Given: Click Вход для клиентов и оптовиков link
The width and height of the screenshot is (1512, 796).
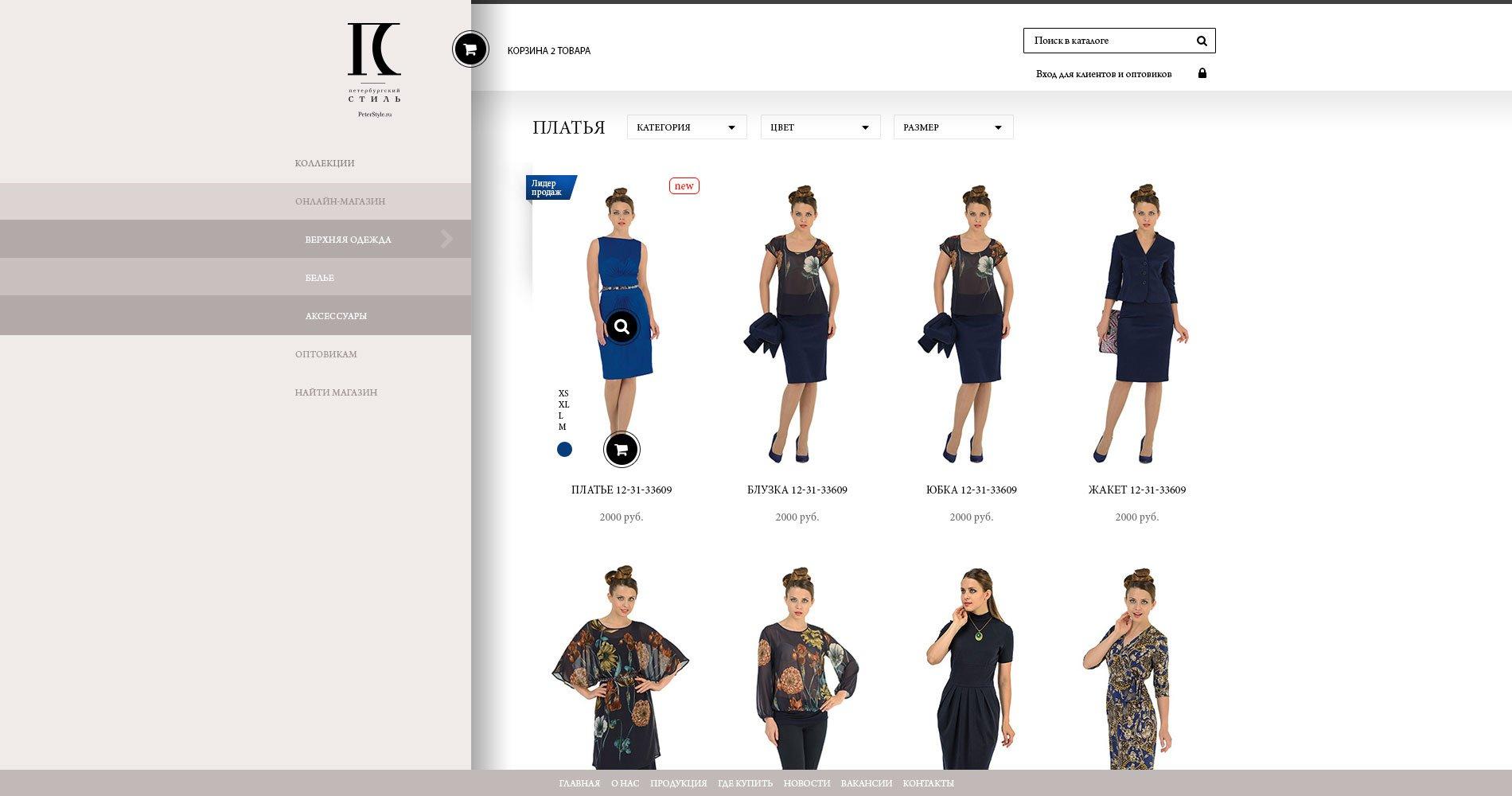Looking at the screenshot, I should (x=1104, y=74).
